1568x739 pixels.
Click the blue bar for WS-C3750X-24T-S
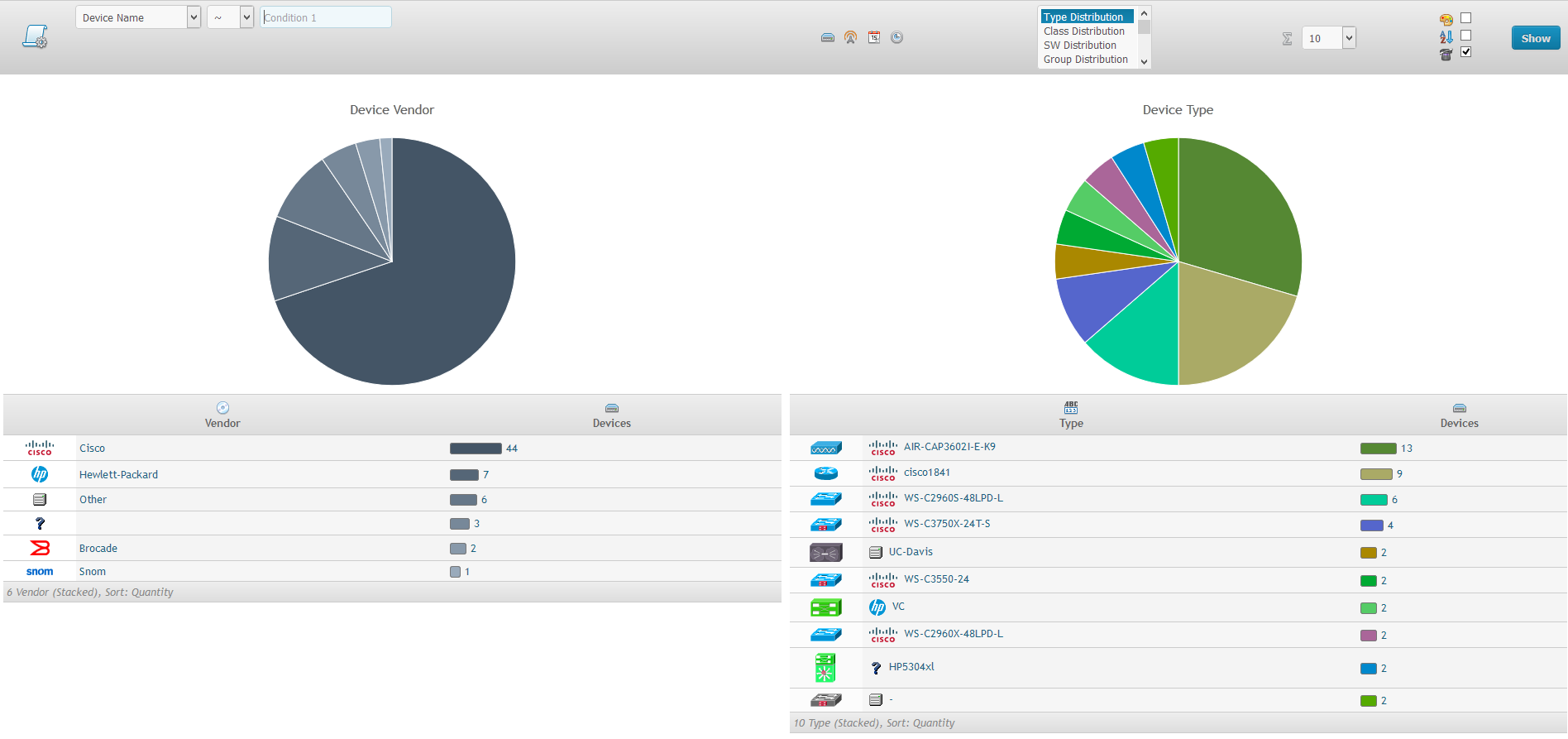1372,525
